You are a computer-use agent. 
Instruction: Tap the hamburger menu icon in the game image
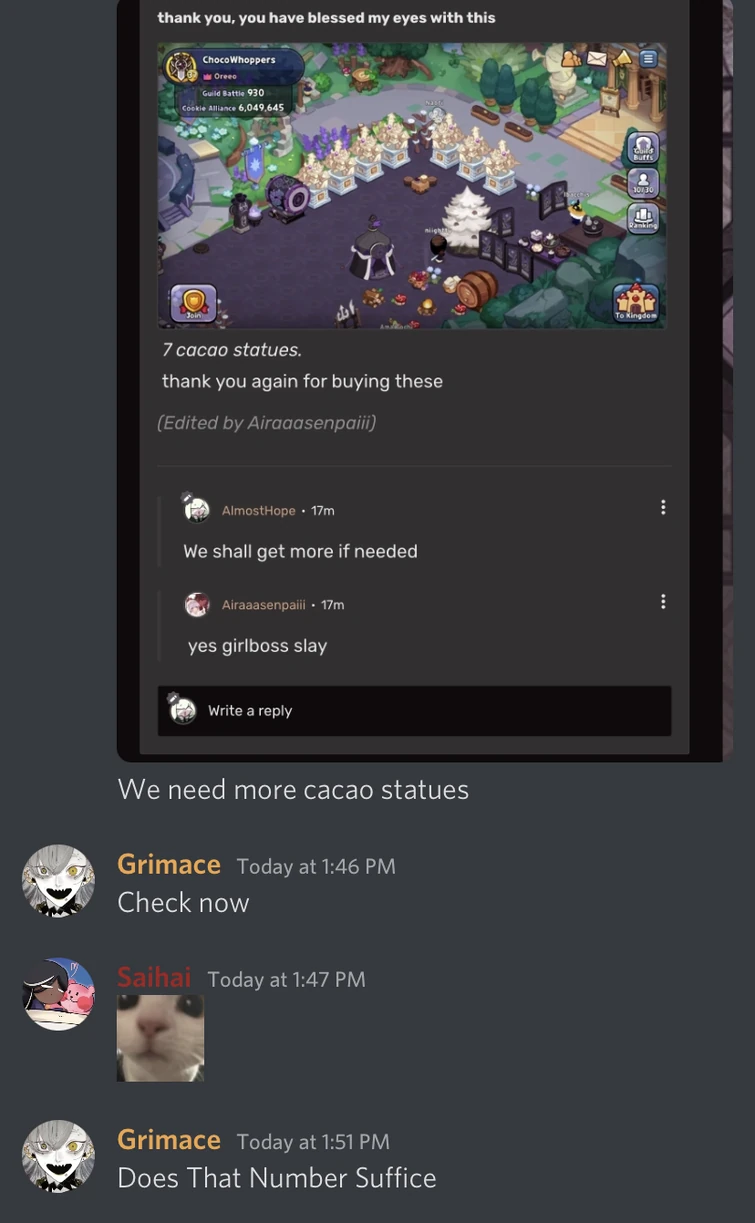click(x=649, y=58)
